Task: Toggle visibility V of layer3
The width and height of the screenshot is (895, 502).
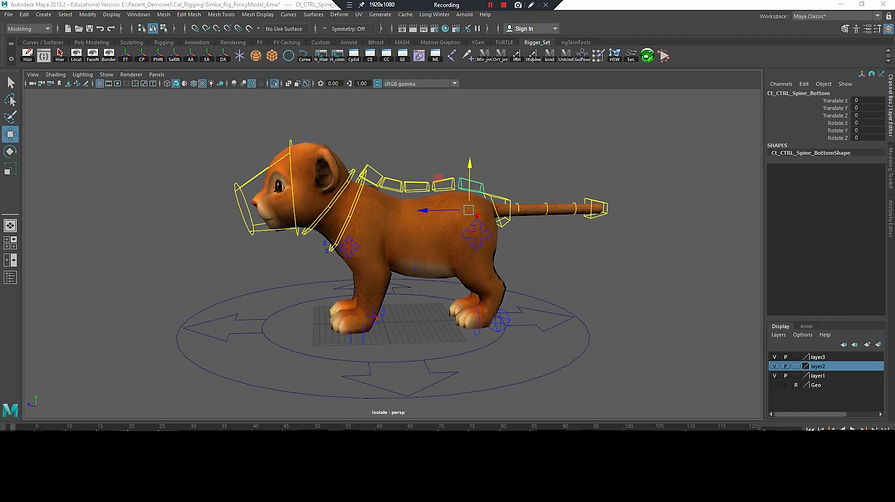Action: pyautogui.click(x=773, y=357)
